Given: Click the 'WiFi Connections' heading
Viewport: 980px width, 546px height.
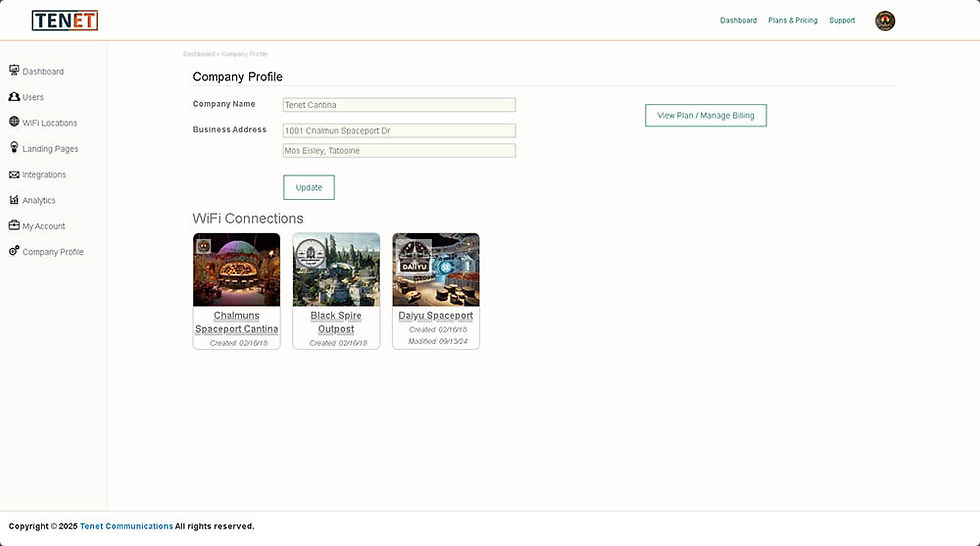Looking at the screenshot, I should tap(248, 219).
